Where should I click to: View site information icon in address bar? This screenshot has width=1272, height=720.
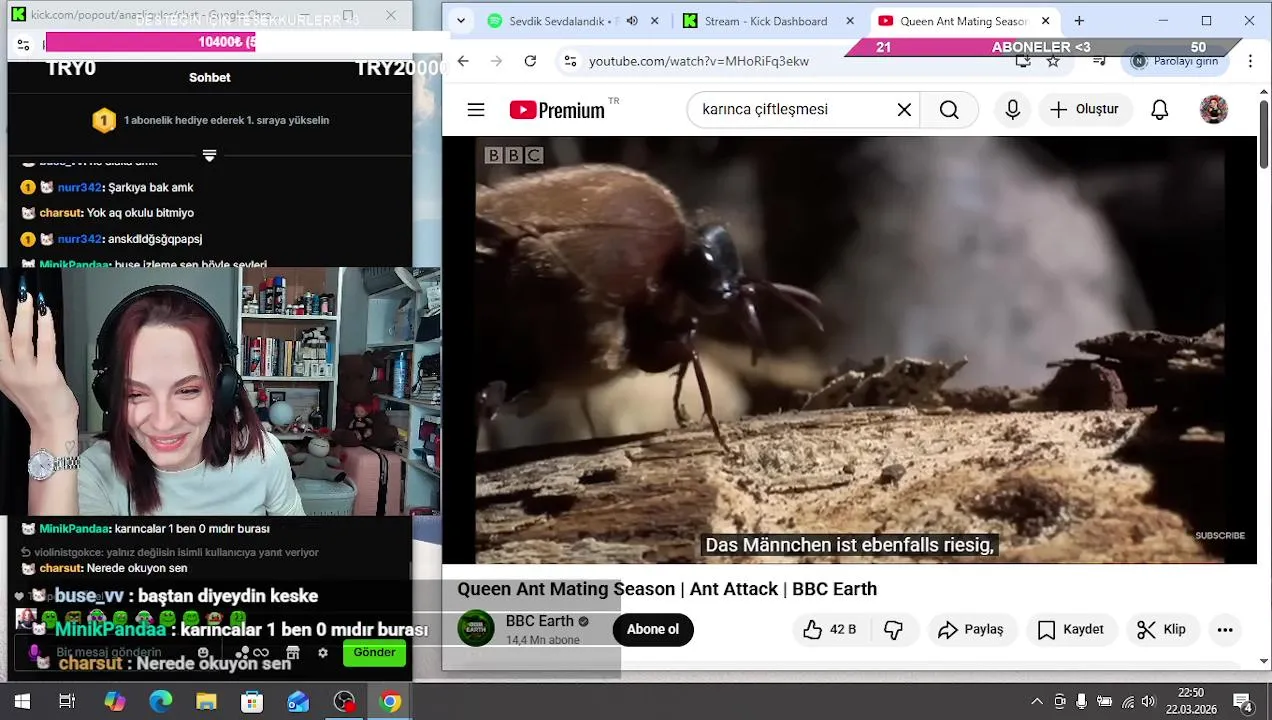pos(569,61)
